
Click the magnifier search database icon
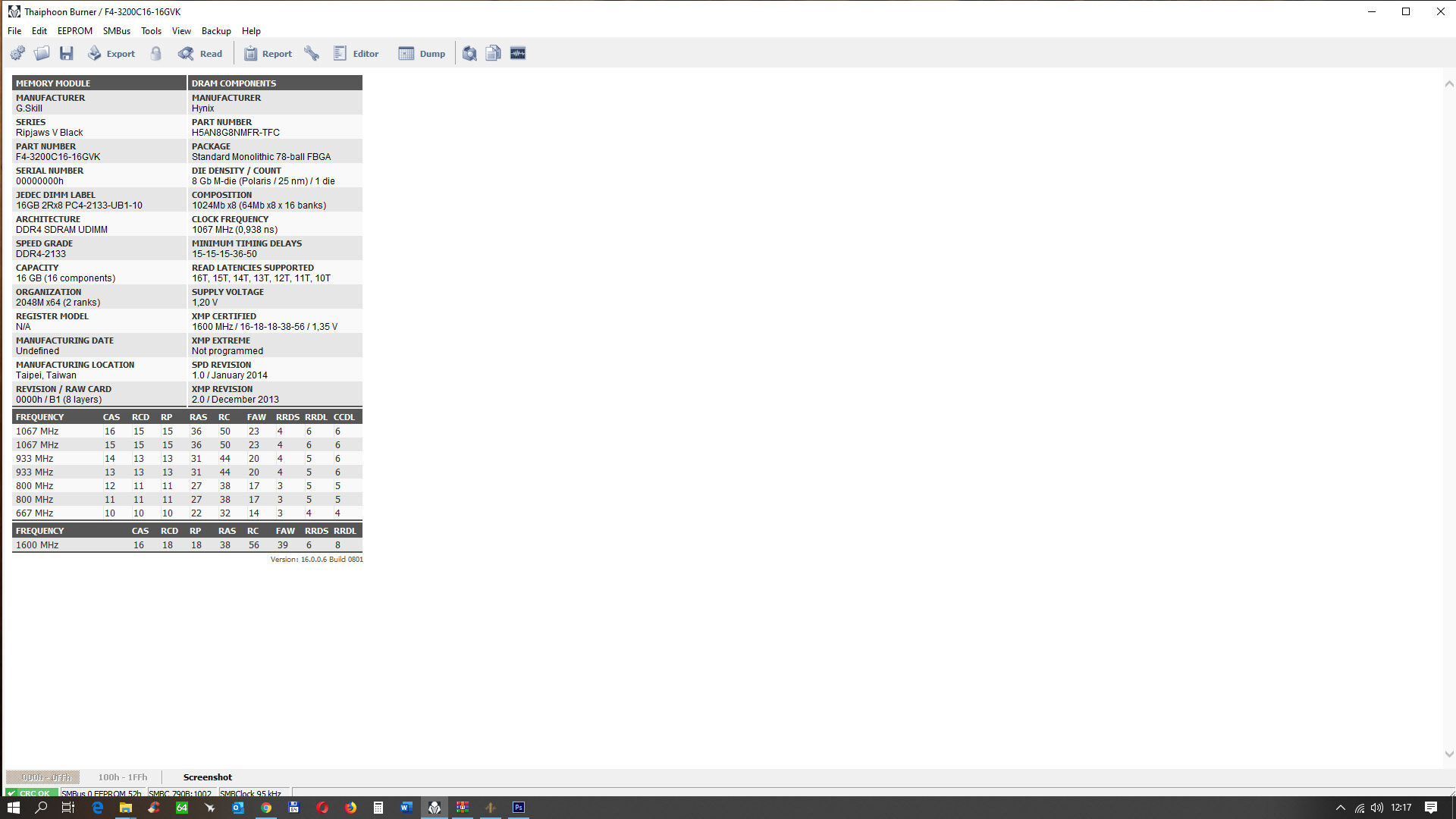(x=469, y=53)
